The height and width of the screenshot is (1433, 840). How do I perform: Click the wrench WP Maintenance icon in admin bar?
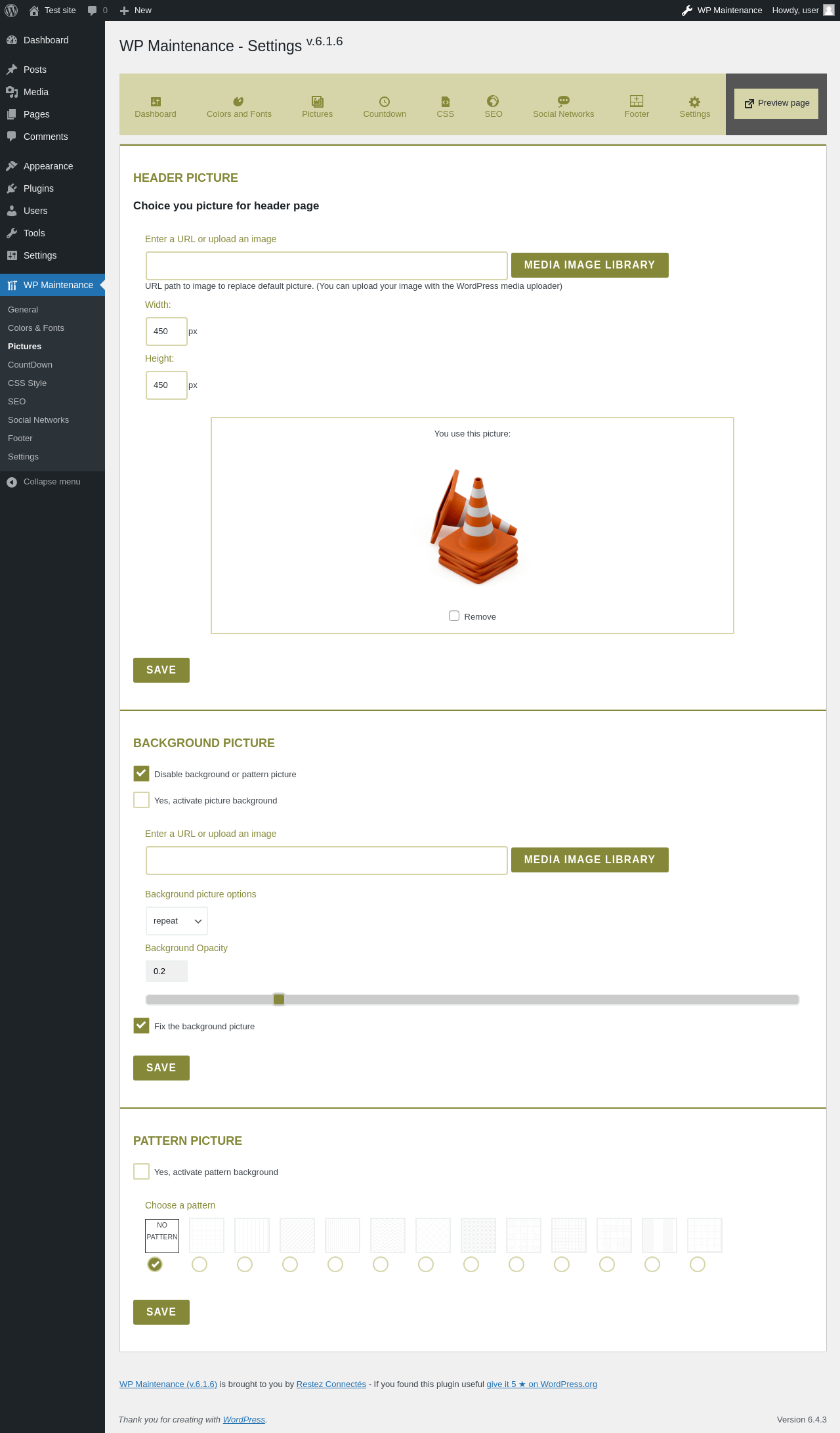click(x=687, y=11)
